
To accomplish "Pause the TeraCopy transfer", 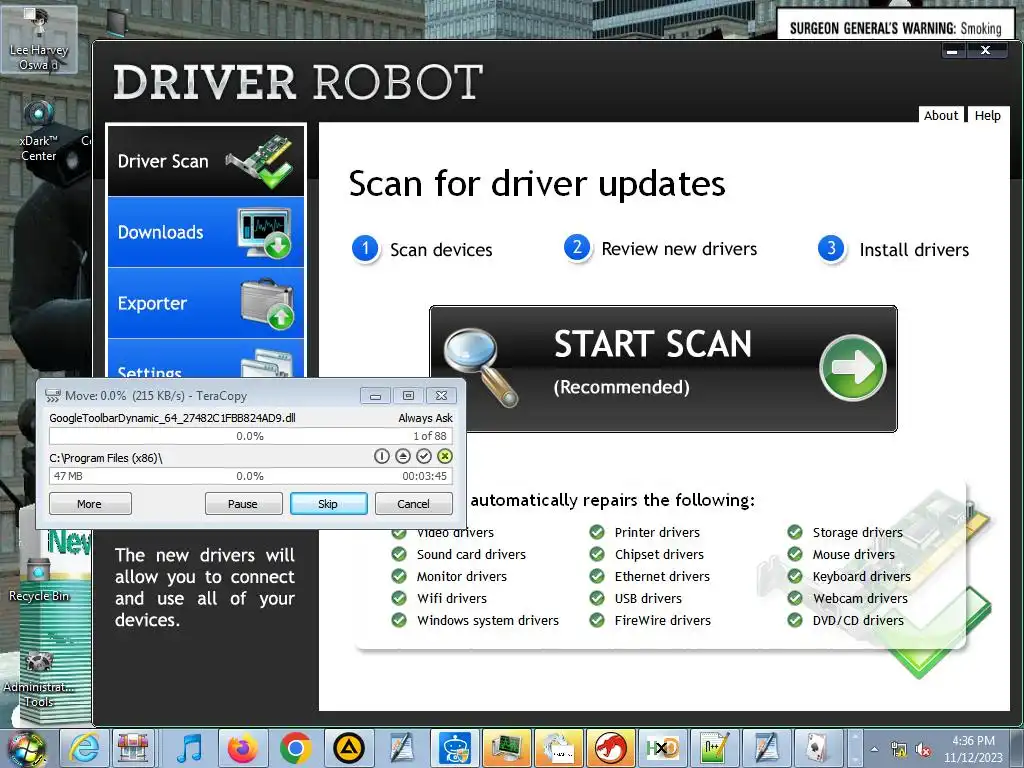I will click(x=243, y=504).
